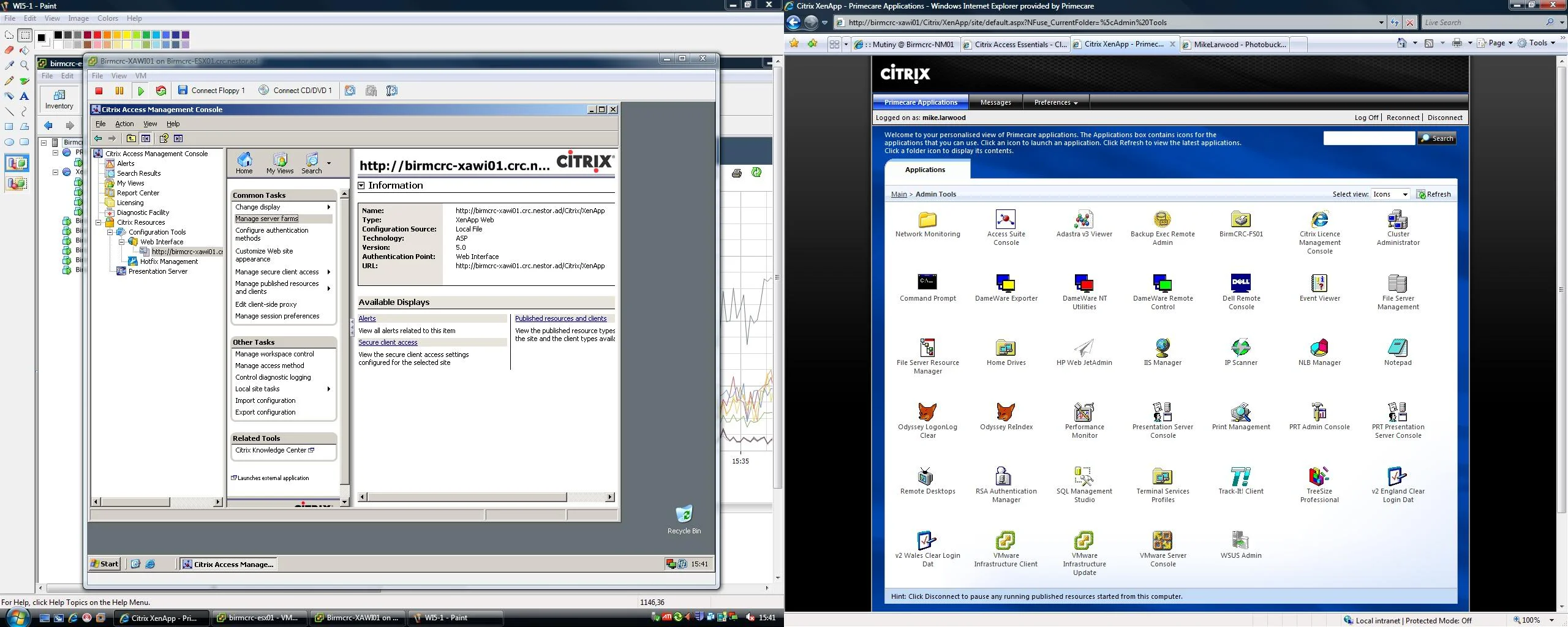Open the VM menu in VMware console
This screenshot has width=1568, height=627.
141,76
